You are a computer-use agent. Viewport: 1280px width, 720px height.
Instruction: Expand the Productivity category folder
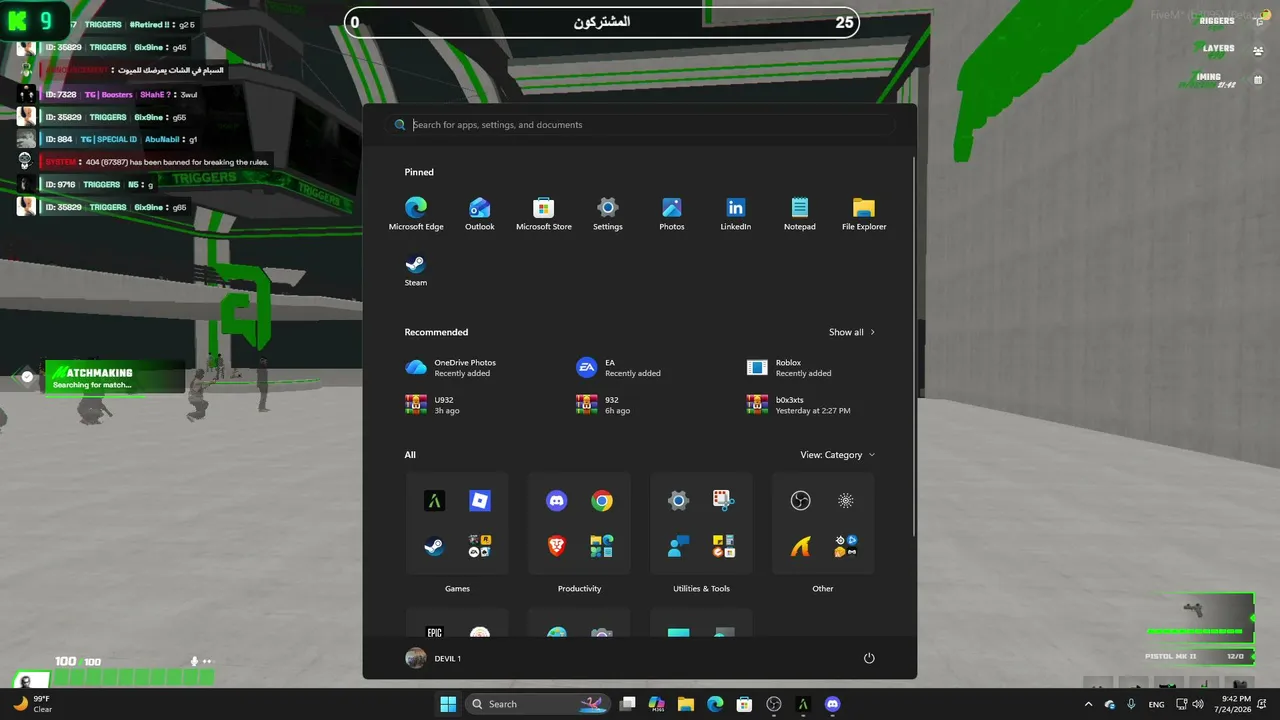579,589
